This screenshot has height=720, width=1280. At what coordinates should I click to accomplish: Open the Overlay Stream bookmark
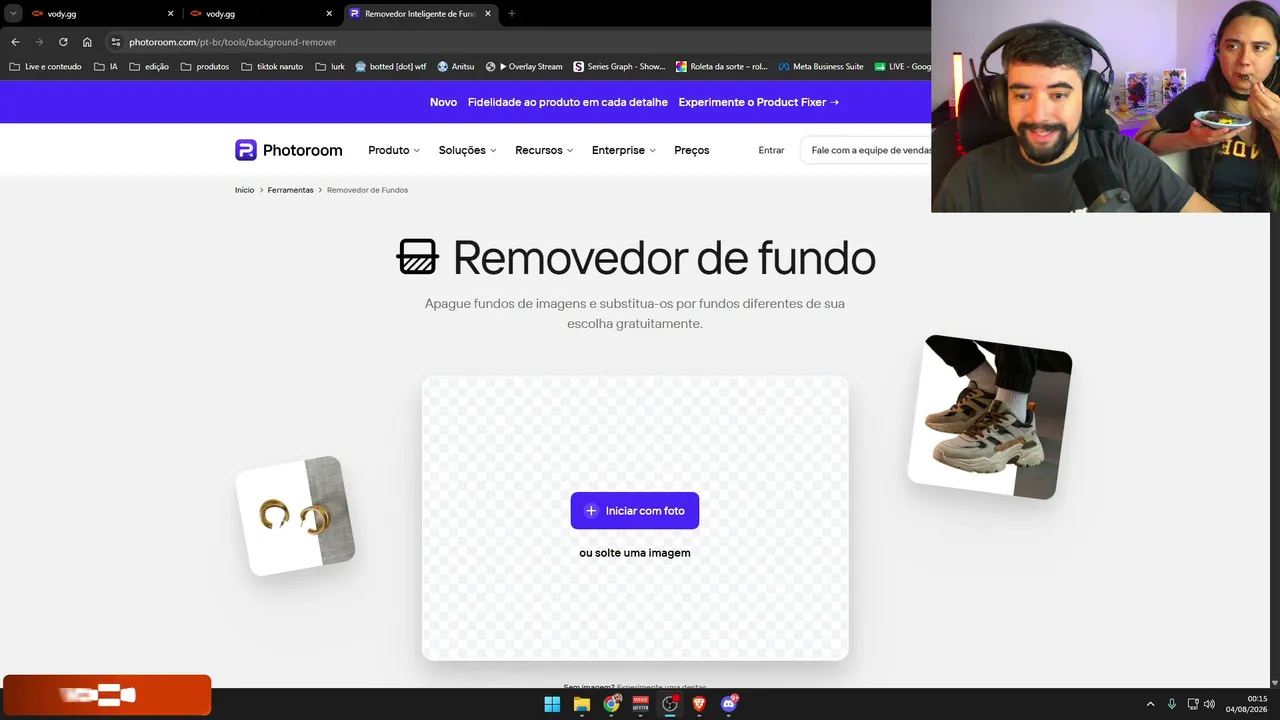click(x=524, y=67)
